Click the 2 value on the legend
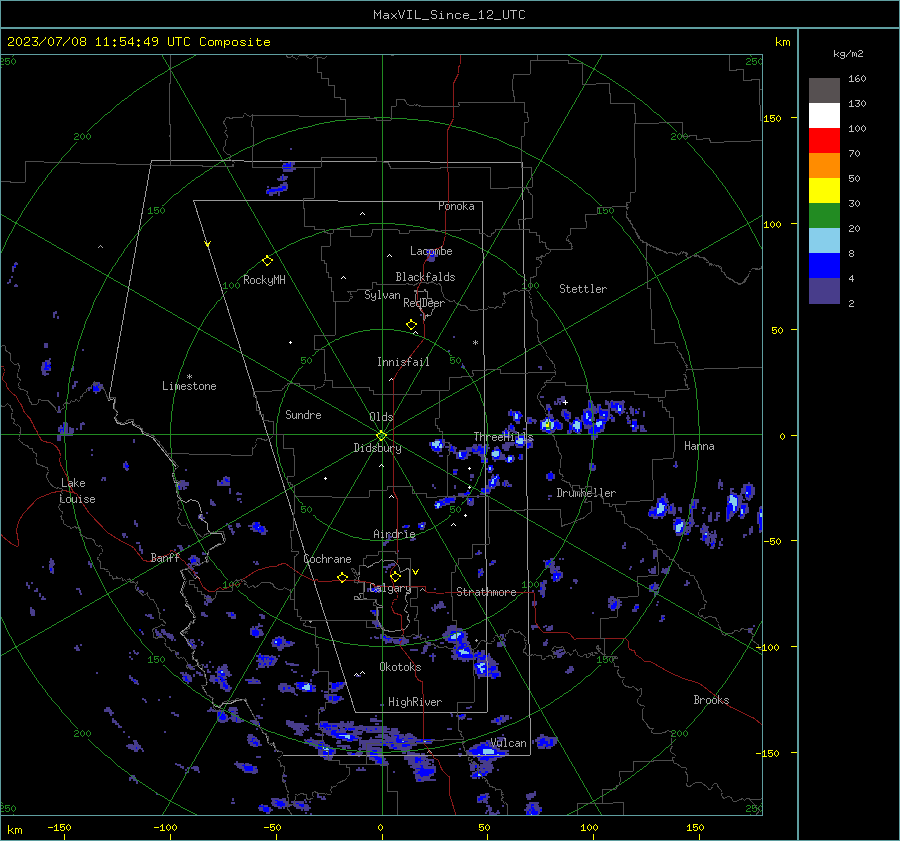The height and width of the screenshot is (841, 900). pos(851,304)
